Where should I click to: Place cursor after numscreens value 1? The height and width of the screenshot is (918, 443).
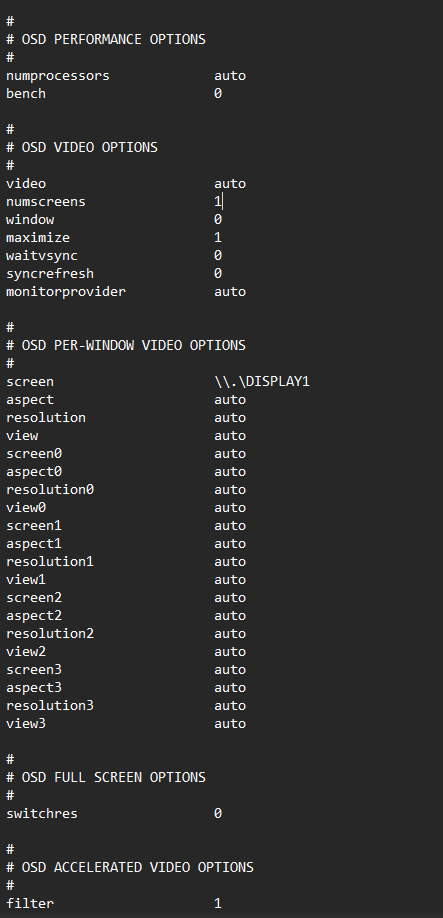(221, 201)
